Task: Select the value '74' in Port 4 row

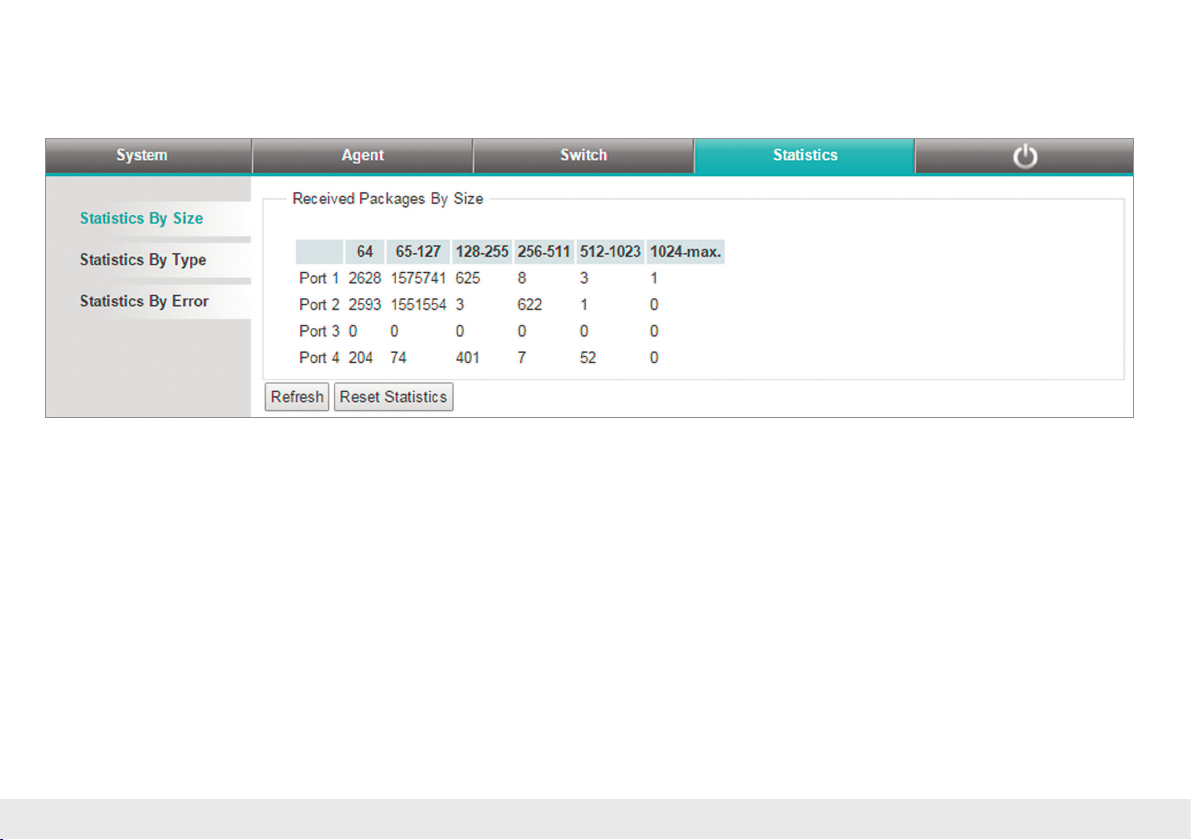Action: coord(398,358)
